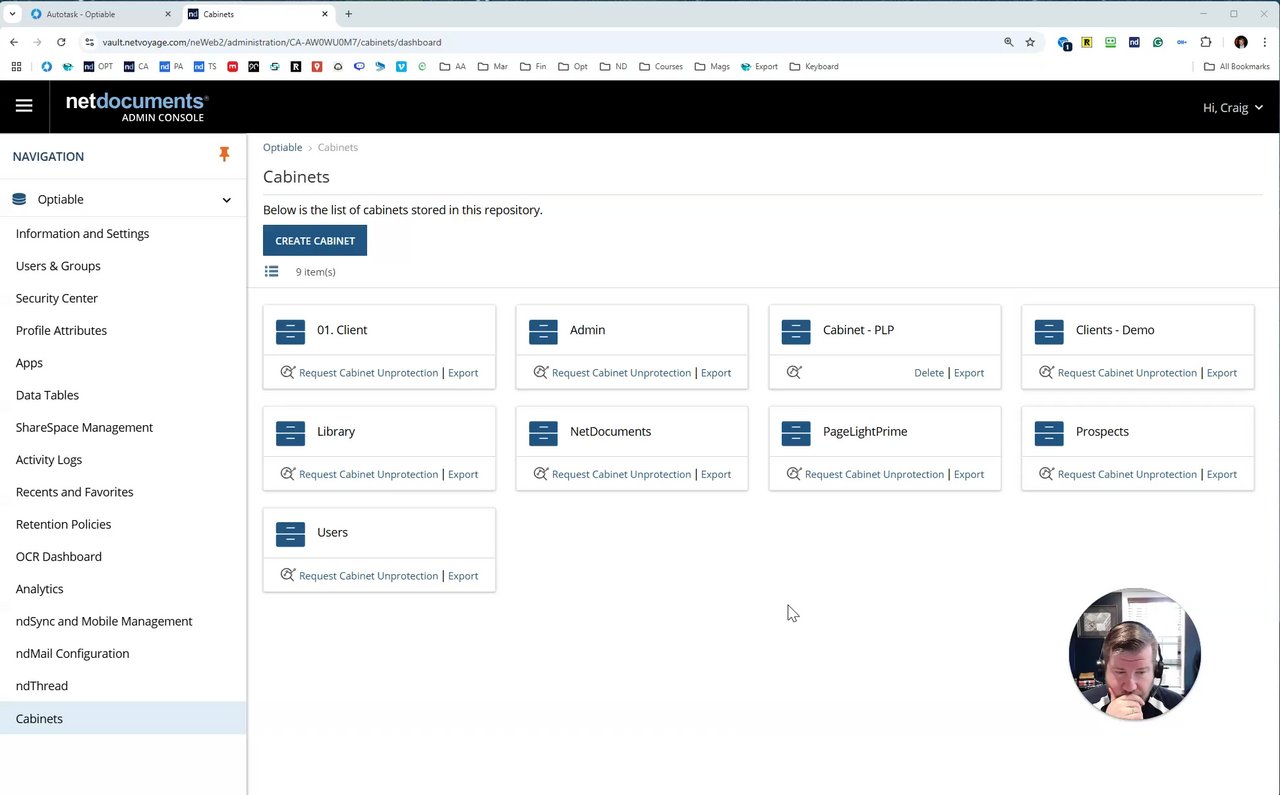Open the Chrome apps grid in bookmarks bar
This screenshot has height=795, width=1280.
tap(16, 66)
